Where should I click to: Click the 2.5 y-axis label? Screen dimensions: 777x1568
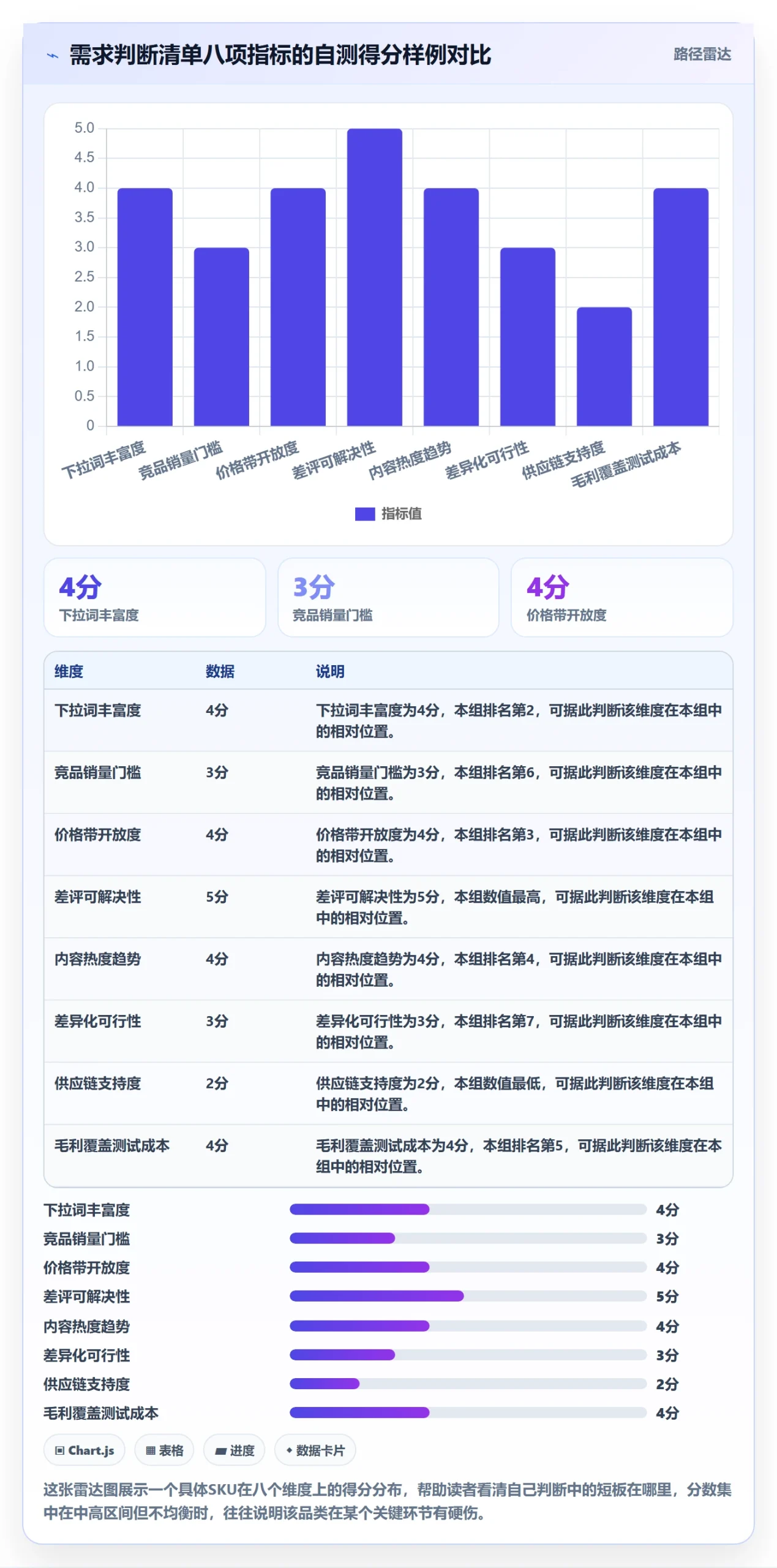[x=84, y=277]
